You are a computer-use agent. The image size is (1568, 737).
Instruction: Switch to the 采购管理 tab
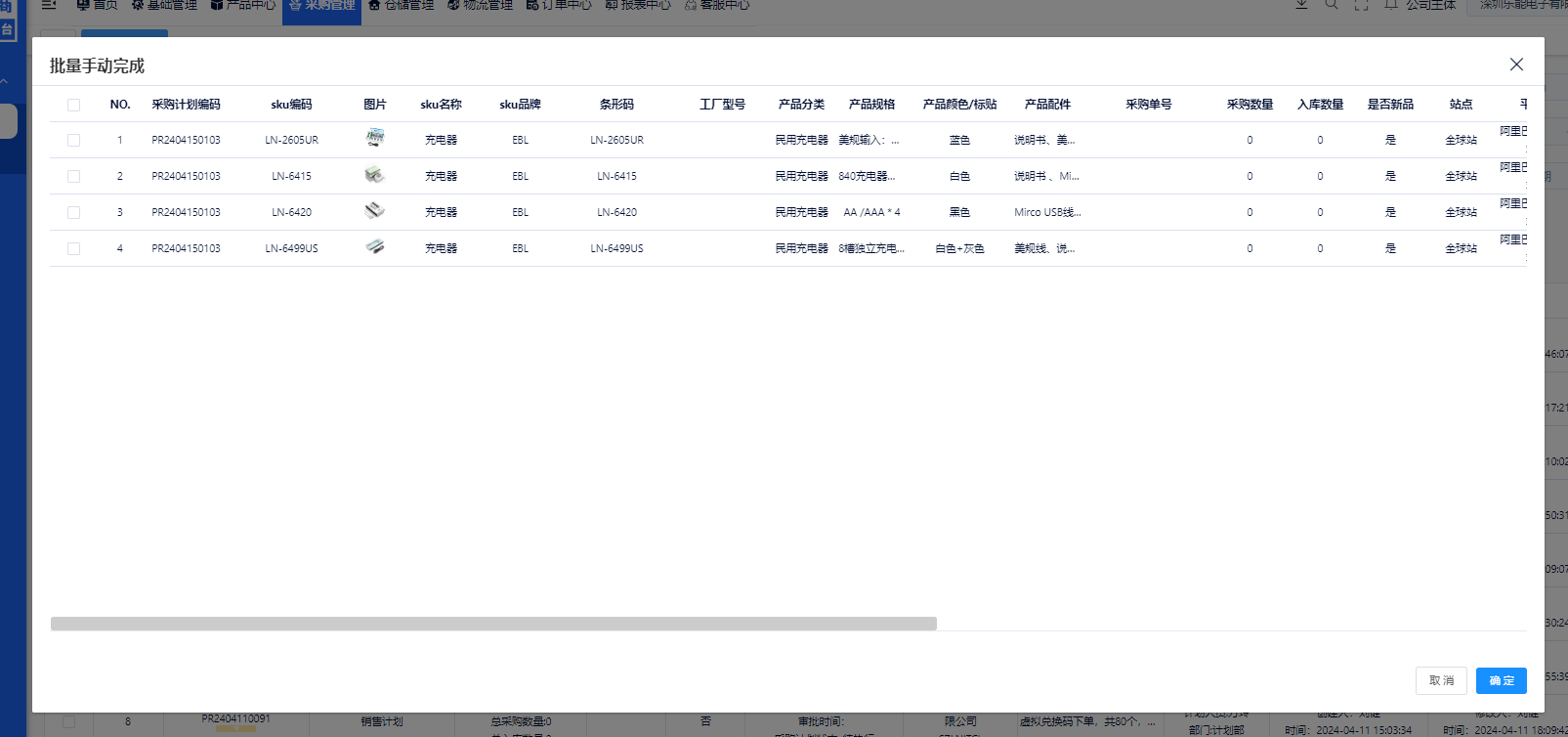point(321,6)
